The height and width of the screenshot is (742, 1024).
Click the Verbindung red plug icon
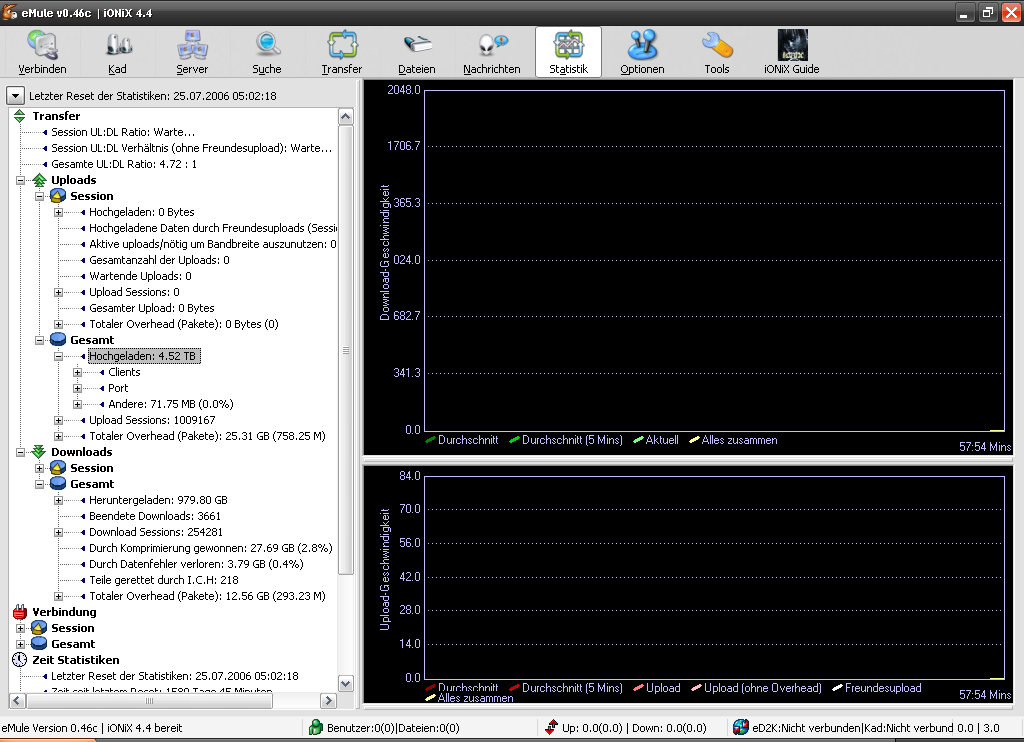pyautogui.click(x=20, y=612)
